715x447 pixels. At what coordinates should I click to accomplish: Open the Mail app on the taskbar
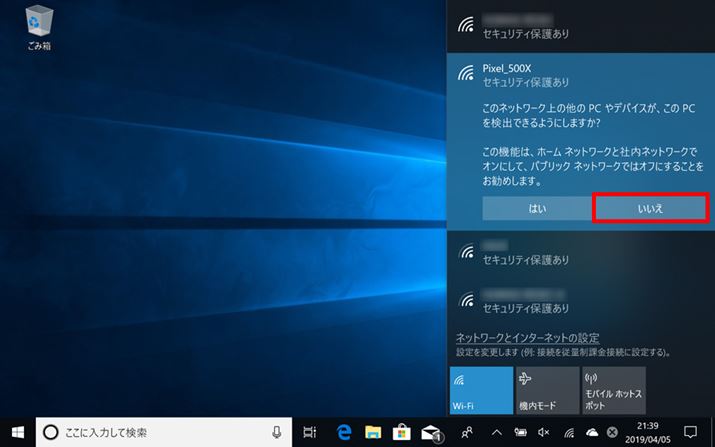point(432,431)
